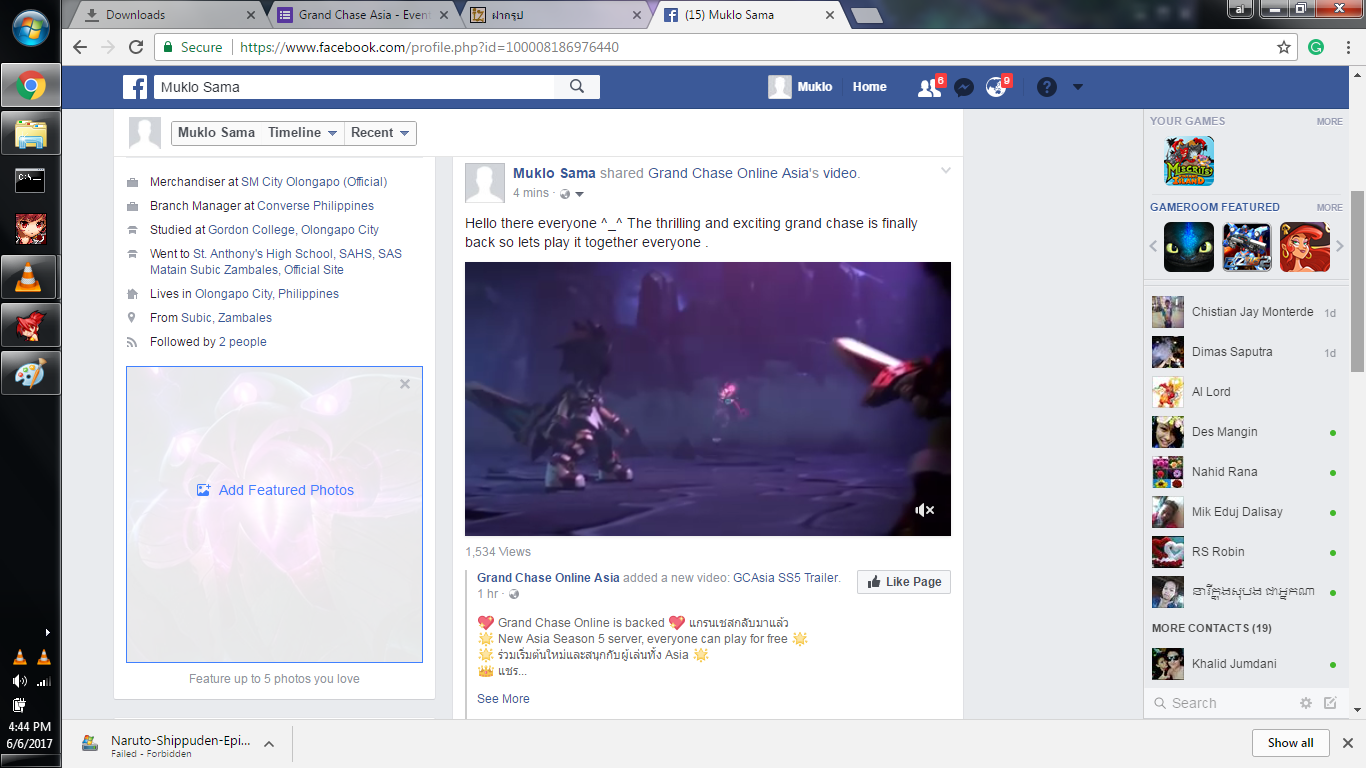Unmute the video with the speaker icon

pyautogui.click(x=925, y=510)
